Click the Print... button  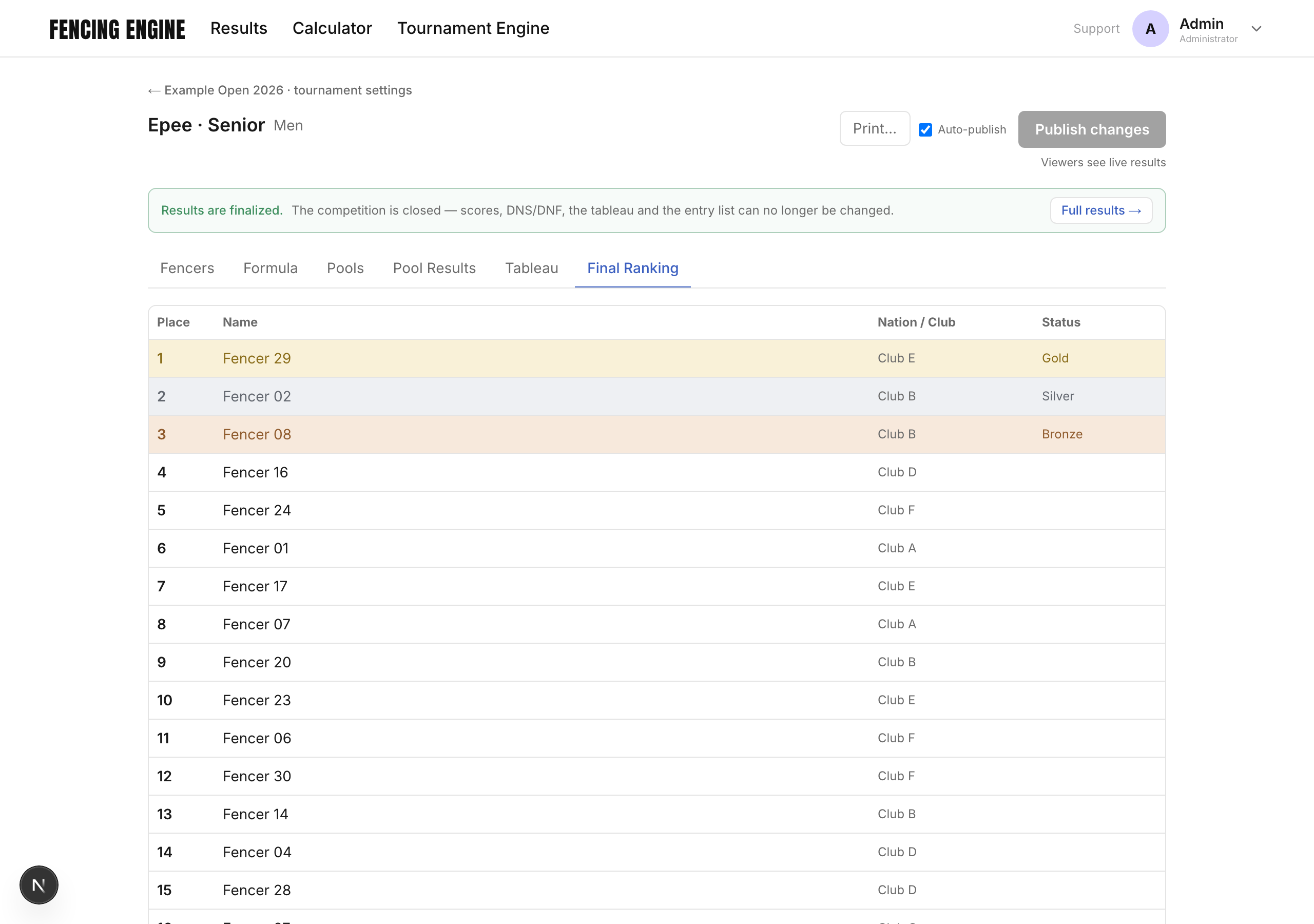[875, 128]
